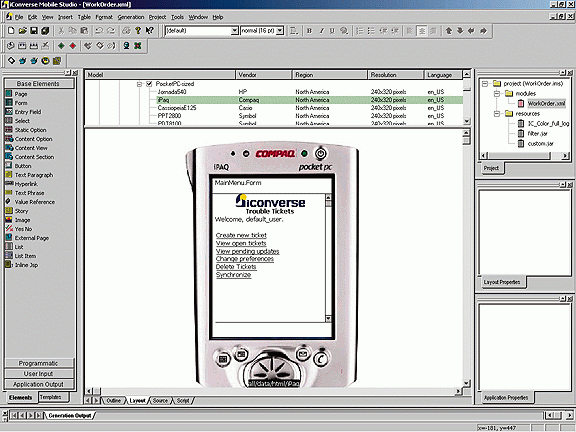
Task: Expand the User Input elements section
Action: [39, 374]
